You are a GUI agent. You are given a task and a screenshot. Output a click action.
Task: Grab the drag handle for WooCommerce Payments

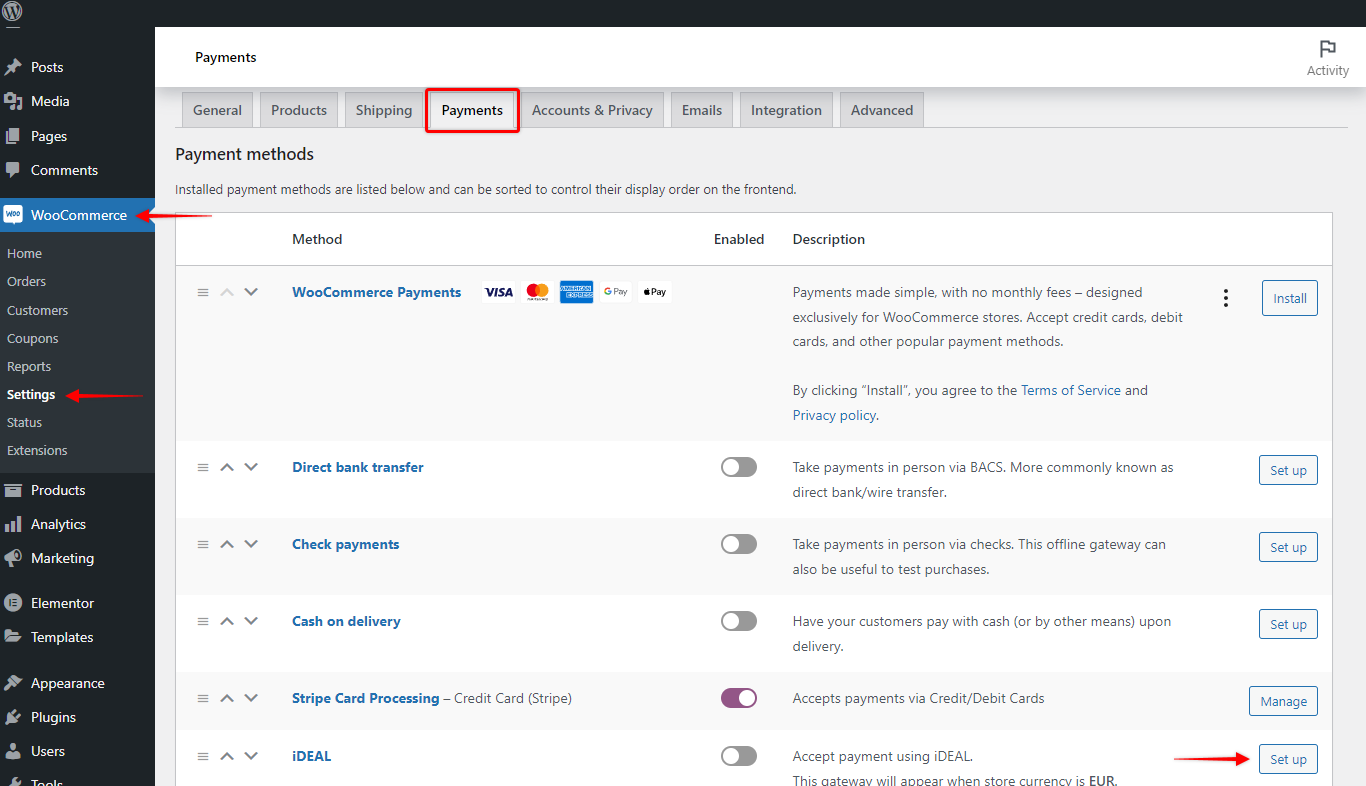(203, 293)
